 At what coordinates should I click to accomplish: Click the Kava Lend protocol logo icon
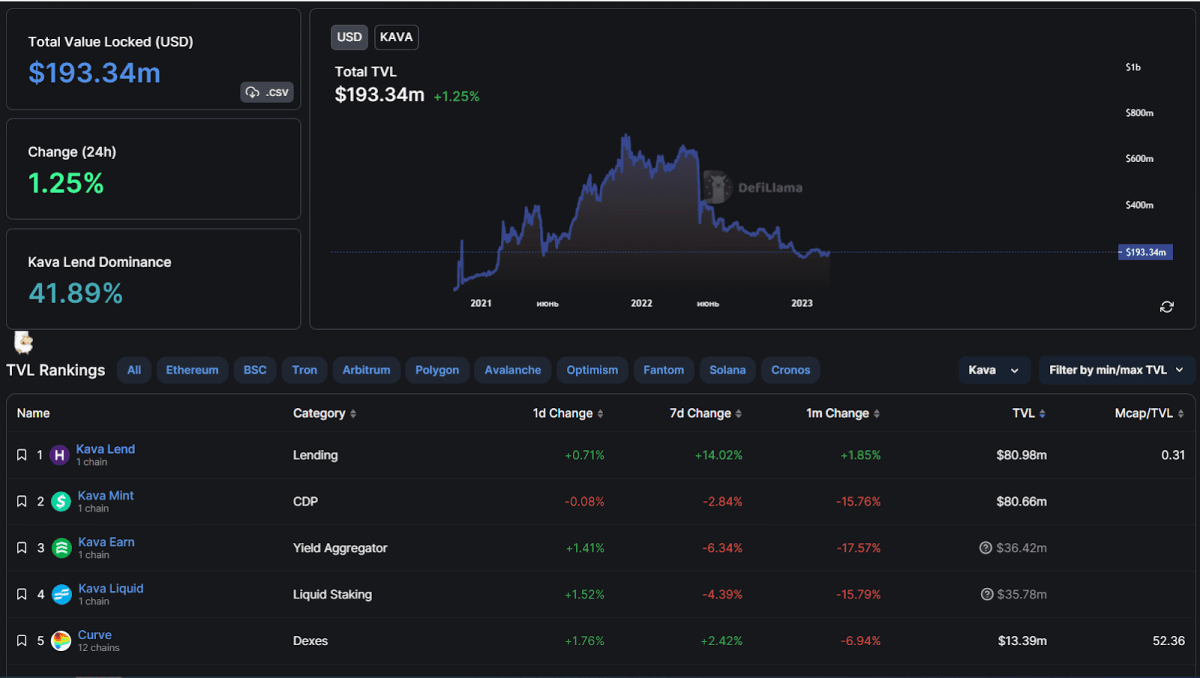(x=59, y=455)
